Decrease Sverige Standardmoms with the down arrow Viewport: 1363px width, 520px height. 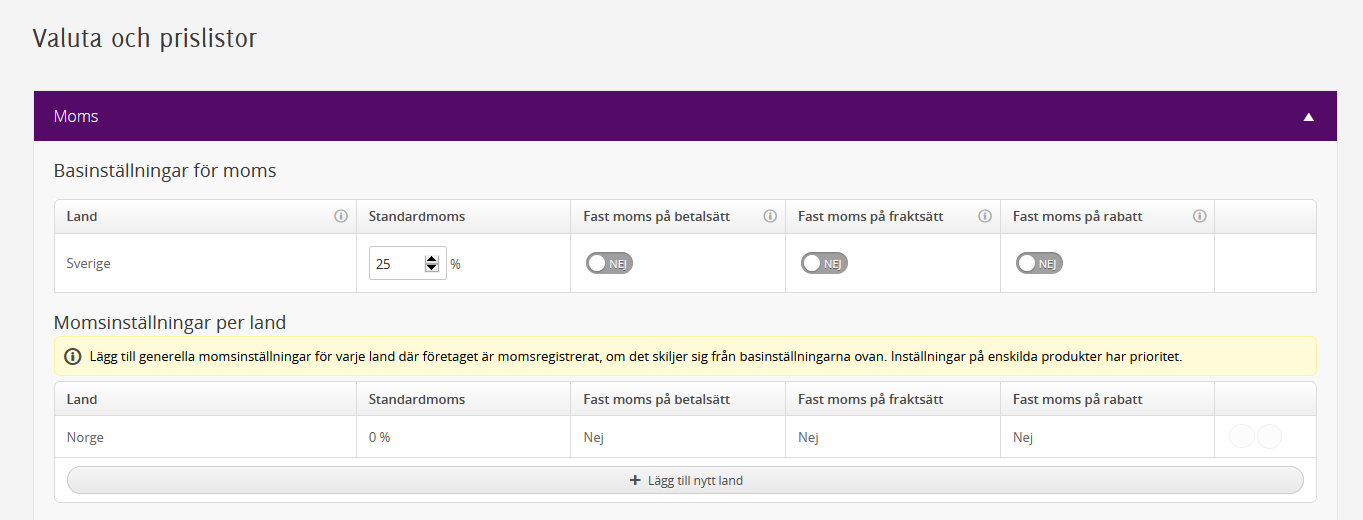432,268
